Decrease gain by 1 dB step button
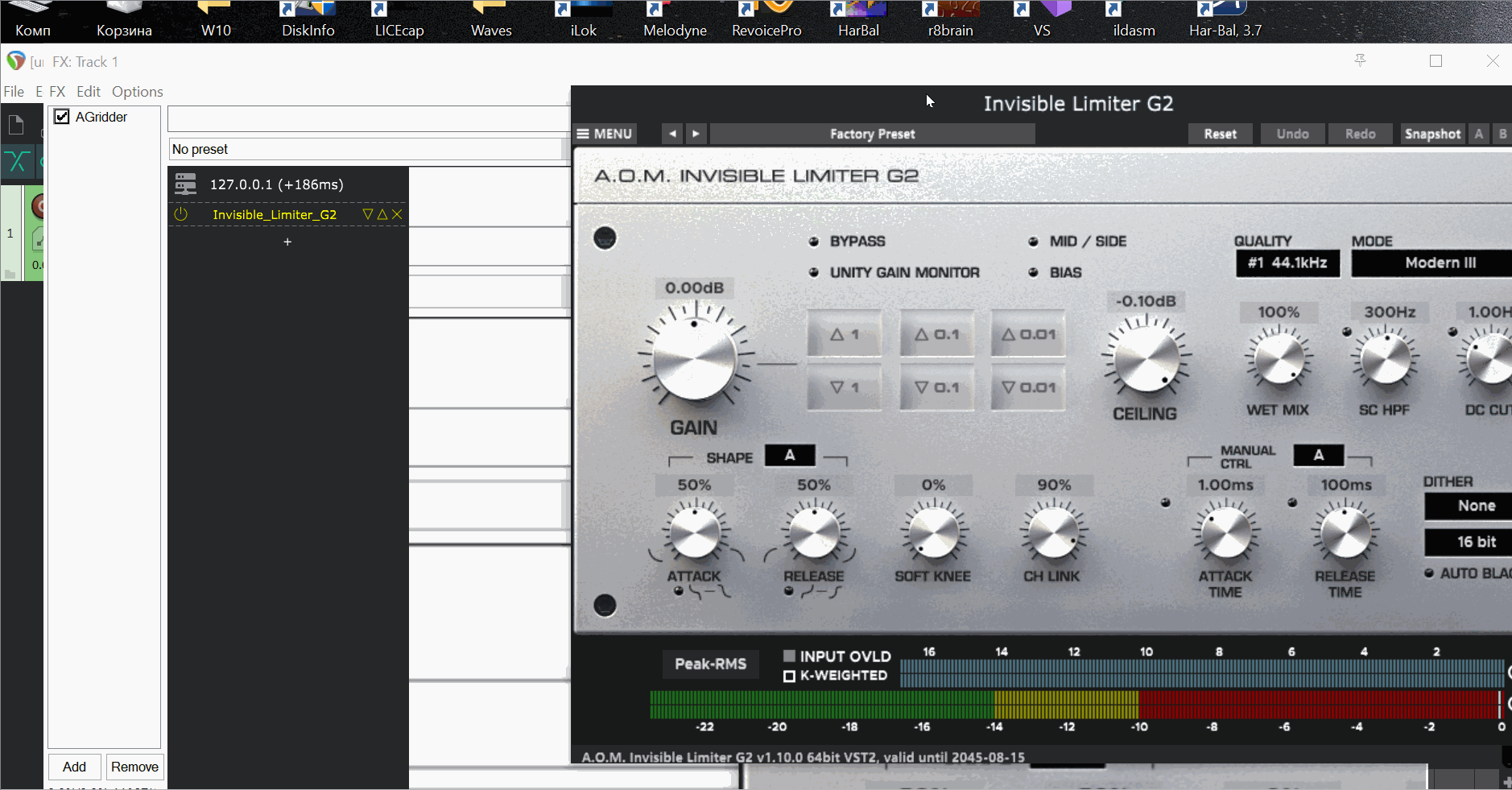 pyautogui.click(x=845, y=387)
